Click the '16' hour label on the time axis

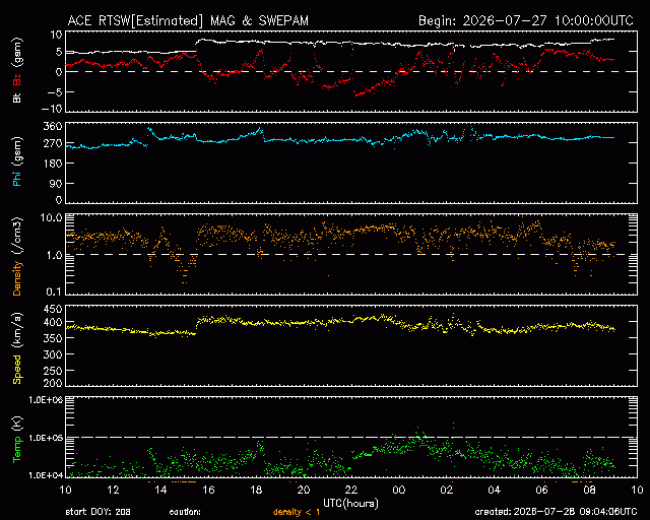[209, 490]
